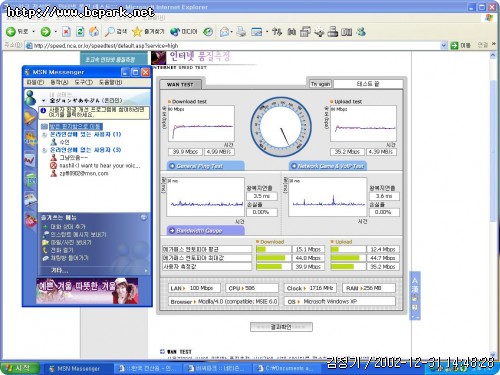This screenshot has height=375, width=500.
Task: Click in the IE address bar URL
Action: click(233, 45)
